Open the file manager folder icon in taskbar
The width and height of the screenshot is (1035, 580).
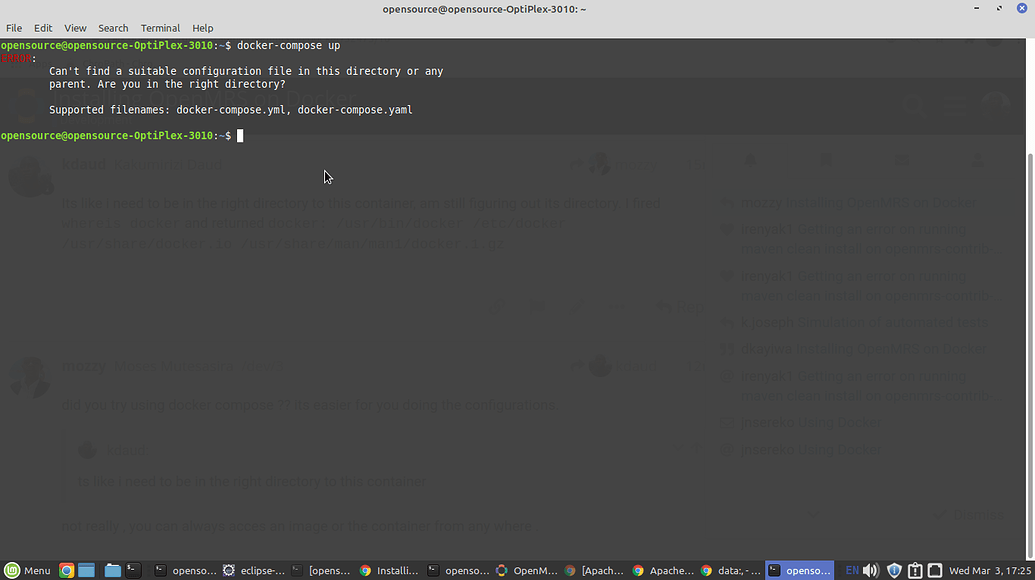click(x=113, y=570)
